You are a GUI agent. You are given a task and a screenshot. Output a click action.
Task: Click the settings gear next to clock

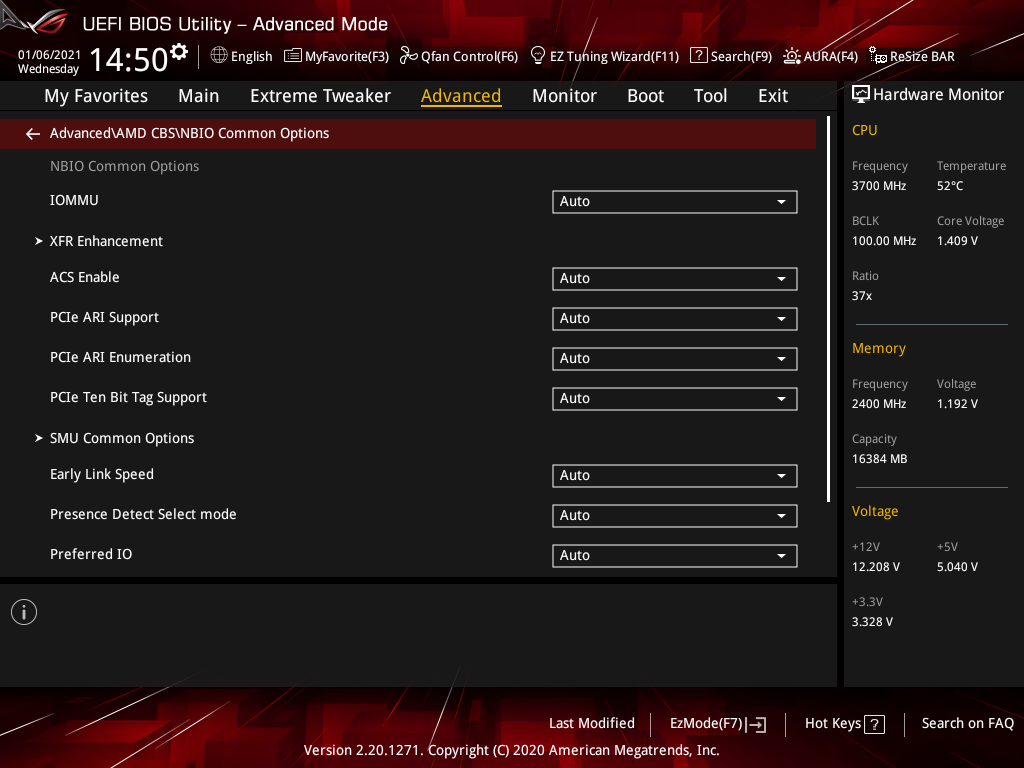(178, 52)
